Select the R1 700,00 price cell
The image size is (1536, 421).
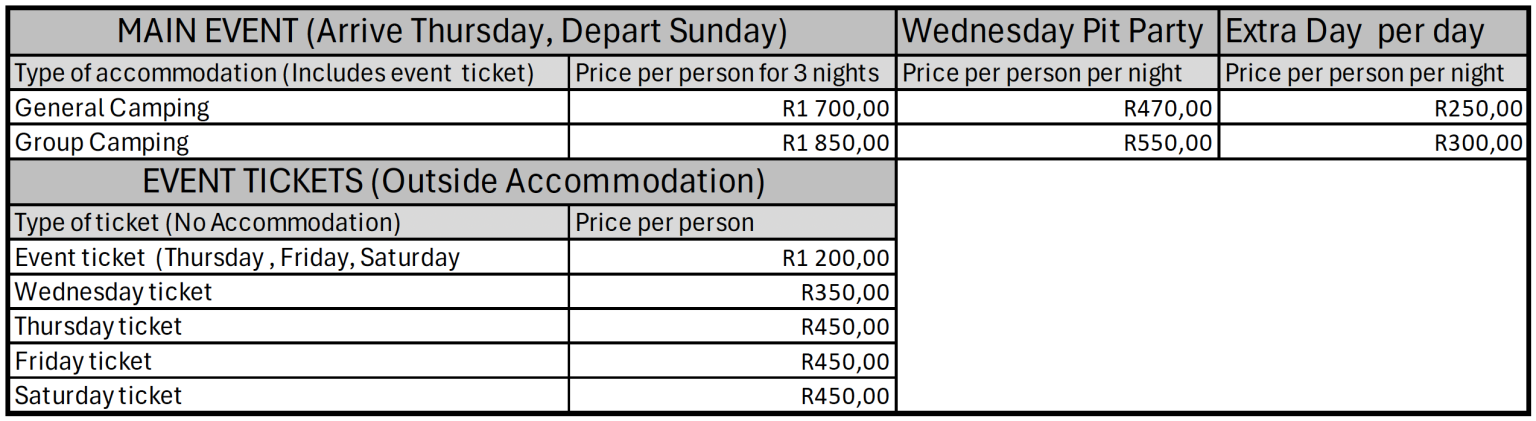[x=836, y=108]
